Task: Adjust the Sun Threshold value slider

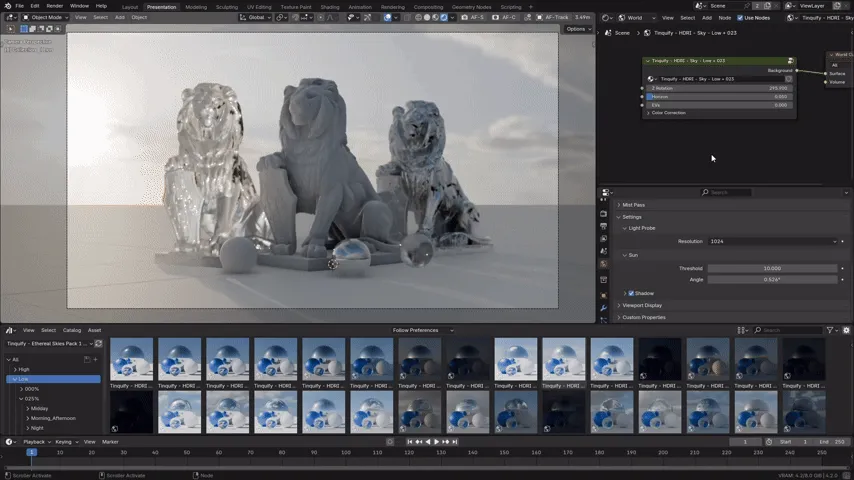Action: [772, 269]
